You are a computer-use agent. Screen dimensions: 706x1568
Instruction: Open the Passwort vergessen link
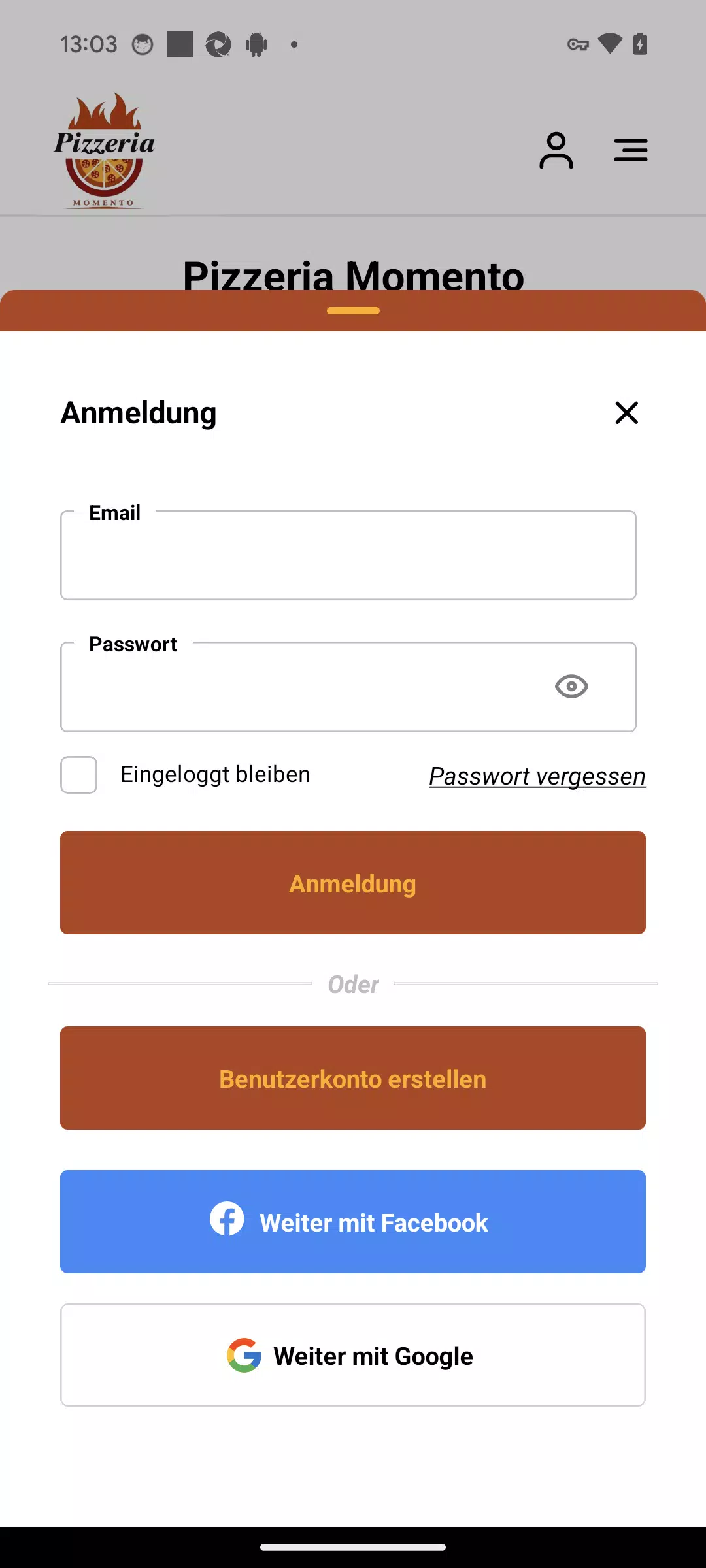click(x=537, y=776)
